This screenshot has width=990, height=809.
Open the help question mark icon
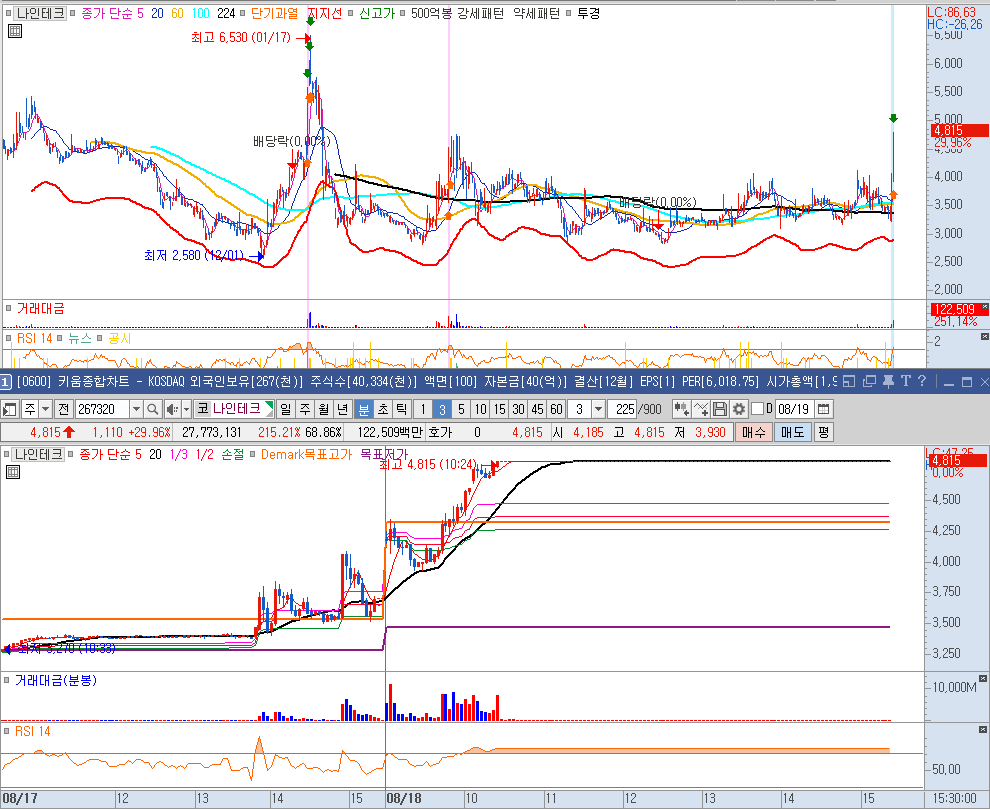coord(922,381)
